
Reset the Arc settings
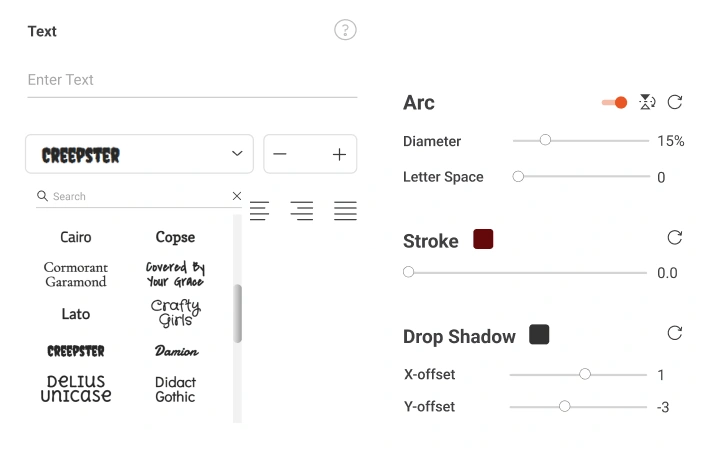(675, 102)
